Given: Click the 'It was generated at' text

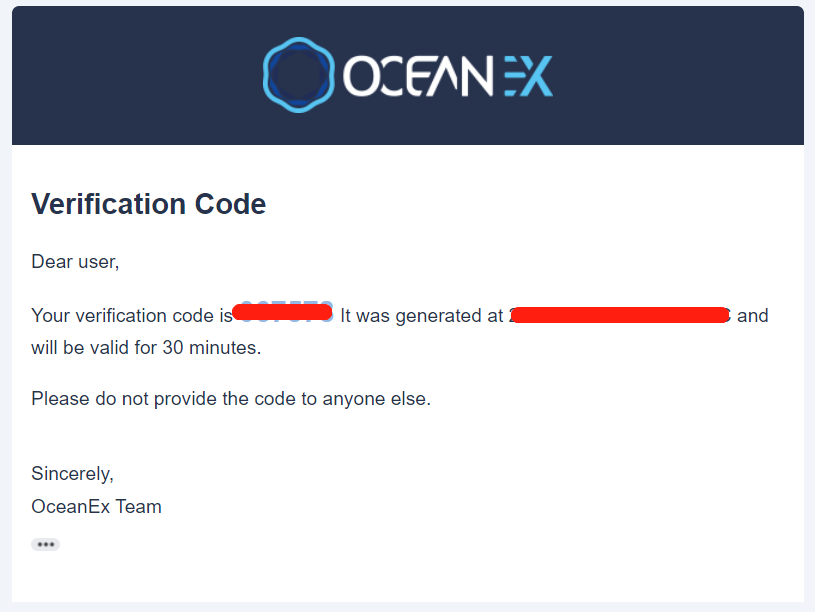Looking at the screenshot, I should pos(422,316).
